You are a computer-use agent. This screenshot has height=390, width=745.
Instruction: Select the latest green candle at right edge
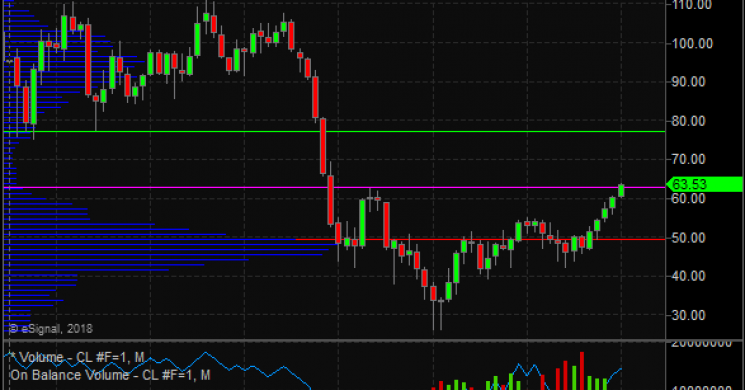pyautogui.click(x=621, y=190)
